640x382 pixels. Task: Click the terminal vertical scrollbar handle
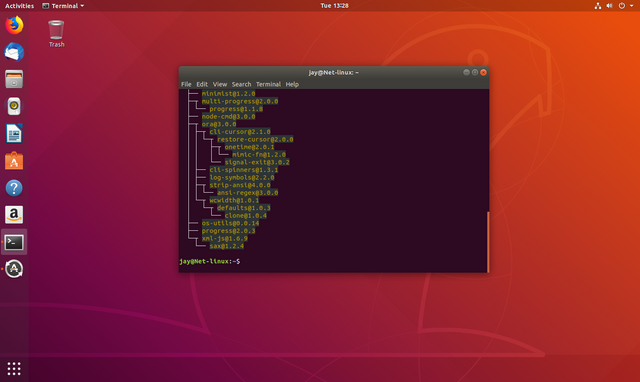pyautogui.click(x=488, y=242)
